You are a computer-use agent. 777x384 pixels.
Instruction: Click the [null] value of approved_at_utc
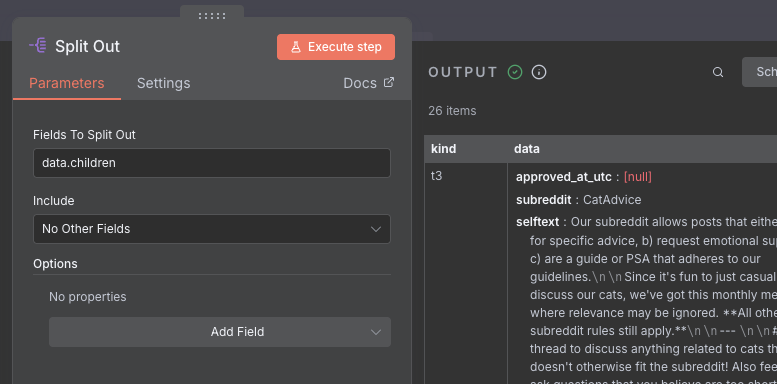point(638,177)
